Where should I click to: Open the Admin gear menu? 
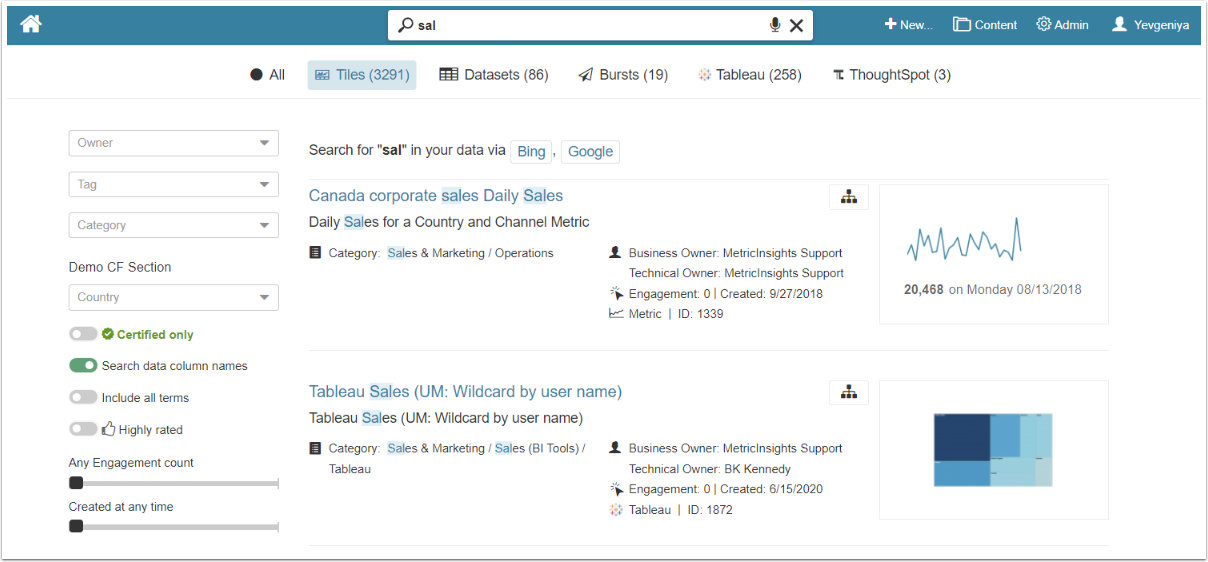(1062, 25)
